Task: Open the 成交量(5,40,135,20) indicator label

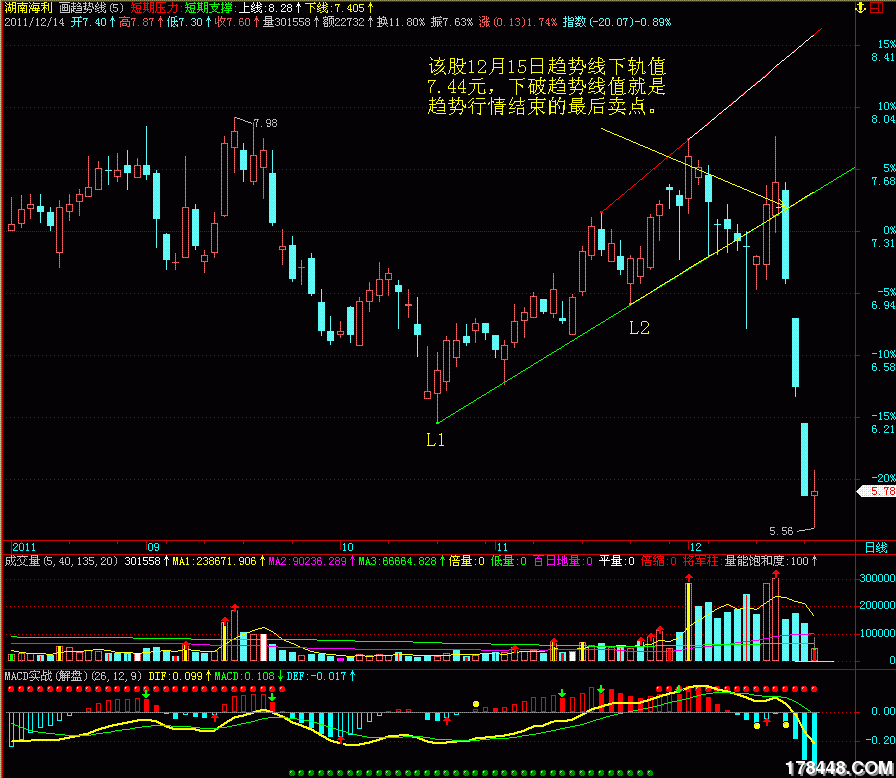Action: (x=61, y=562)
